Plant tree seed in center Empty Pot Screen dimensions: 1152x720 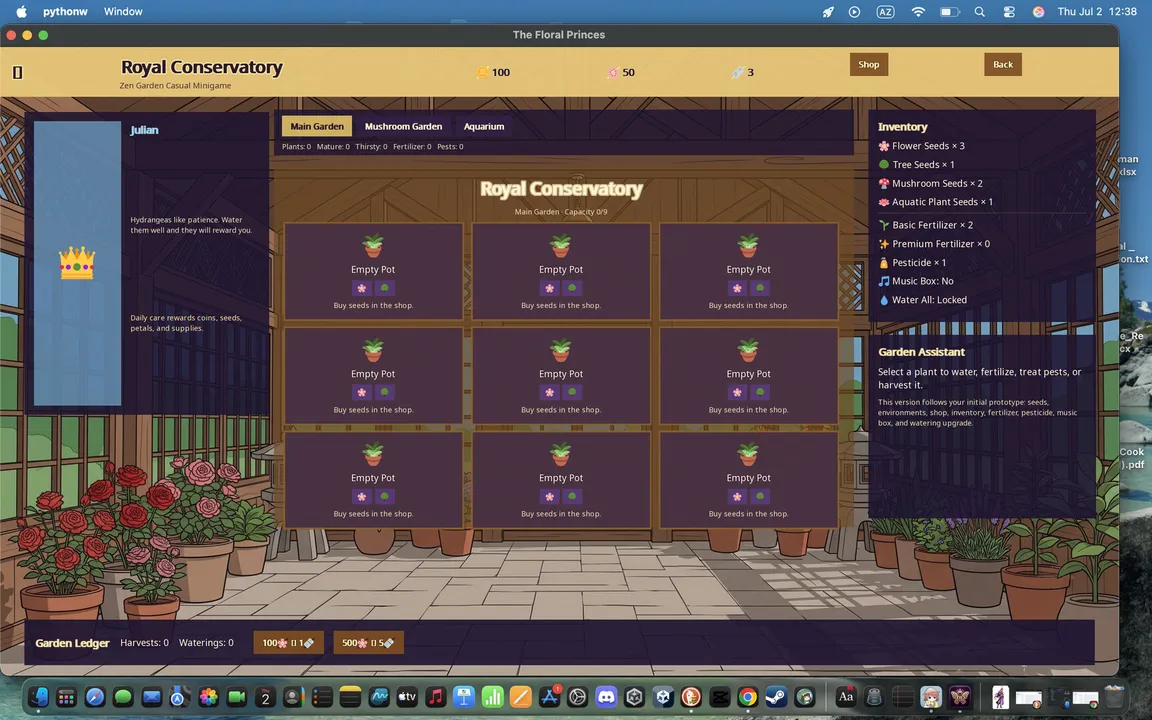click(572, 392)
